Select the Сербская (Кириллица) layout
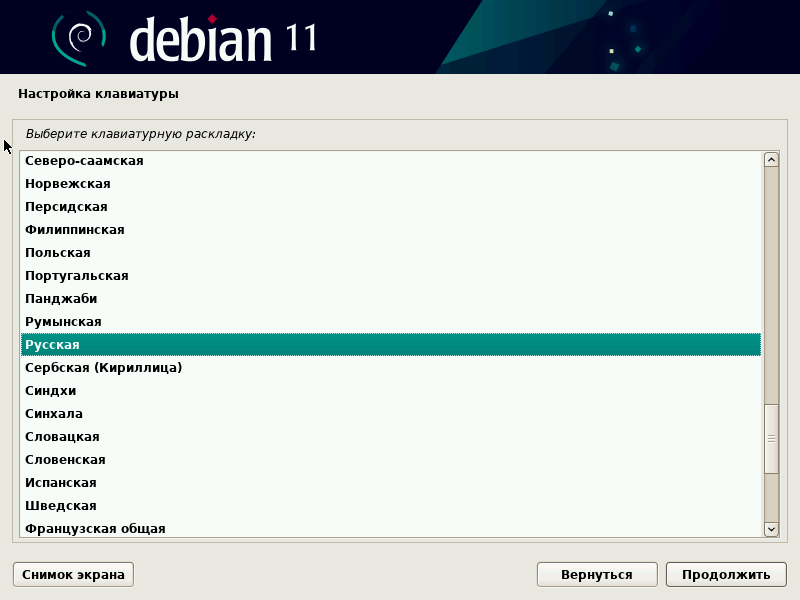Image resolution: width=800 pixels, height=600 pixels. 100,367
